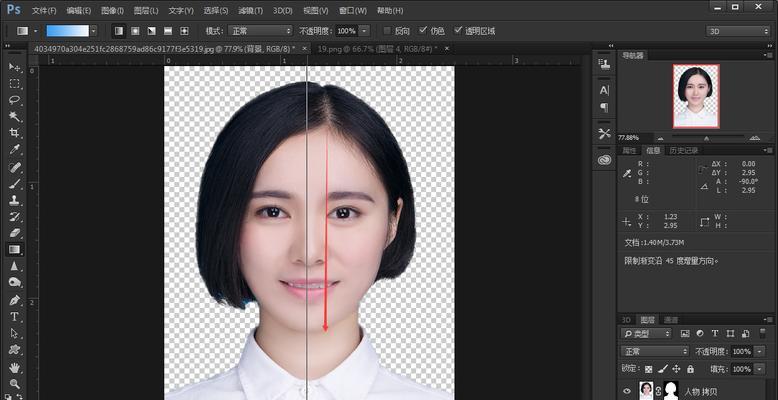Screen dimensions: 778x400
Task: Choose linear gradient style
Action: tap(119, 31)
